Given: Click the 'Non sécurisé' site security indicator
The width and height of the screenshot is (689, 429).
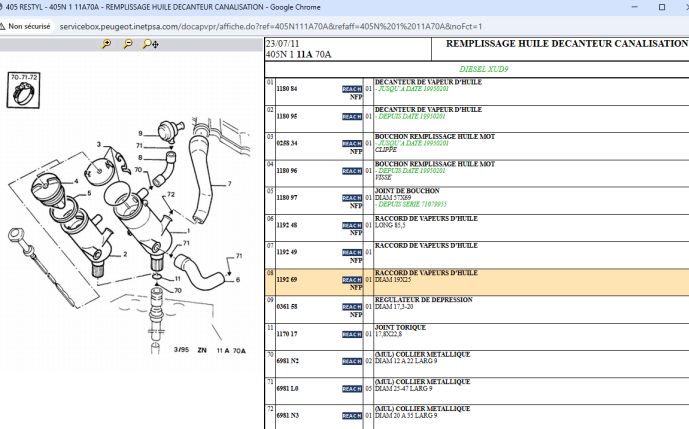Looking at the screenshot, I should coord(30,26).
